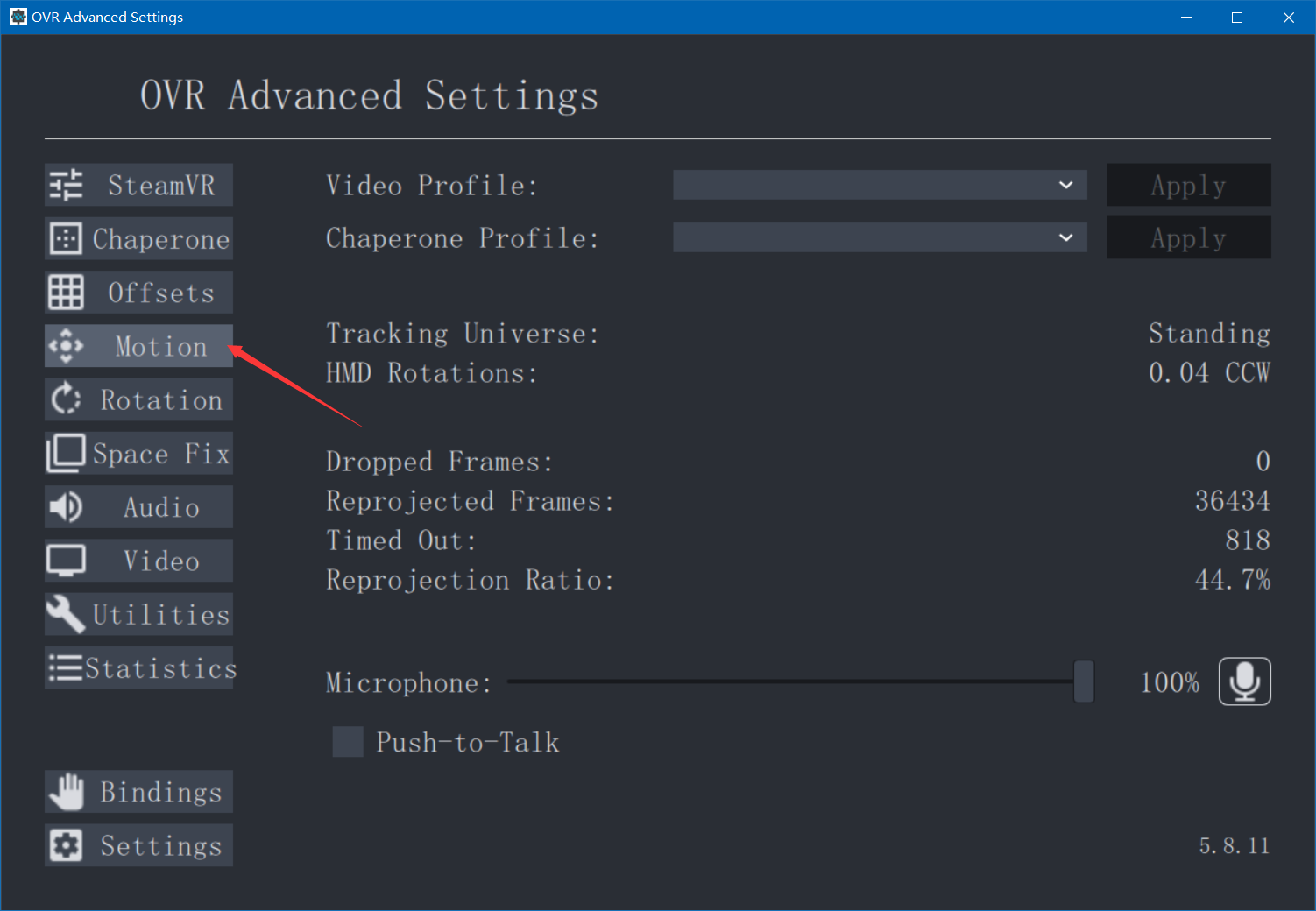Open Bindings via the hand icon

point(66,792)
